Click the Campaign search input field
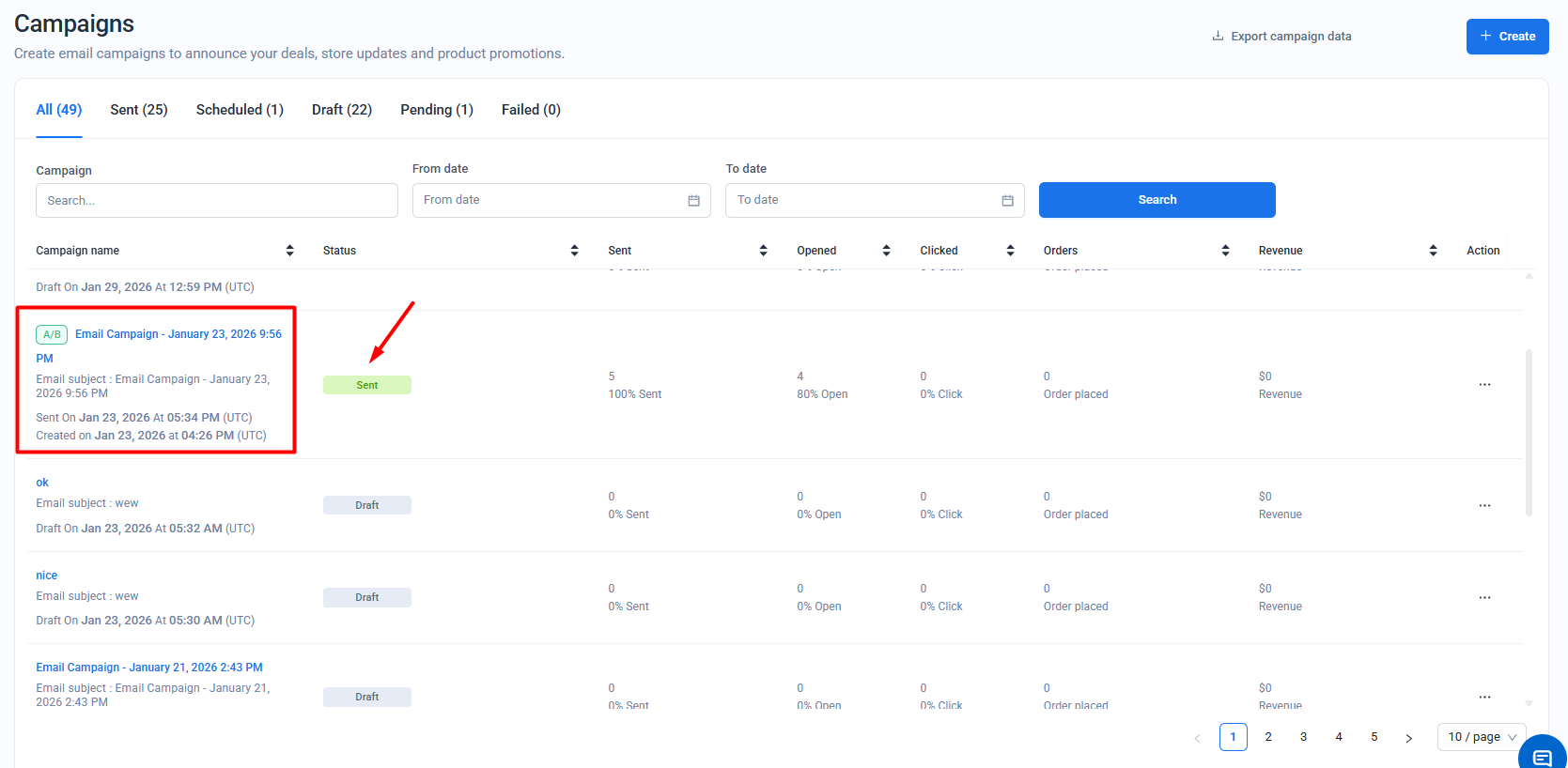This screenshot has height=768, width=1568. 216,201
